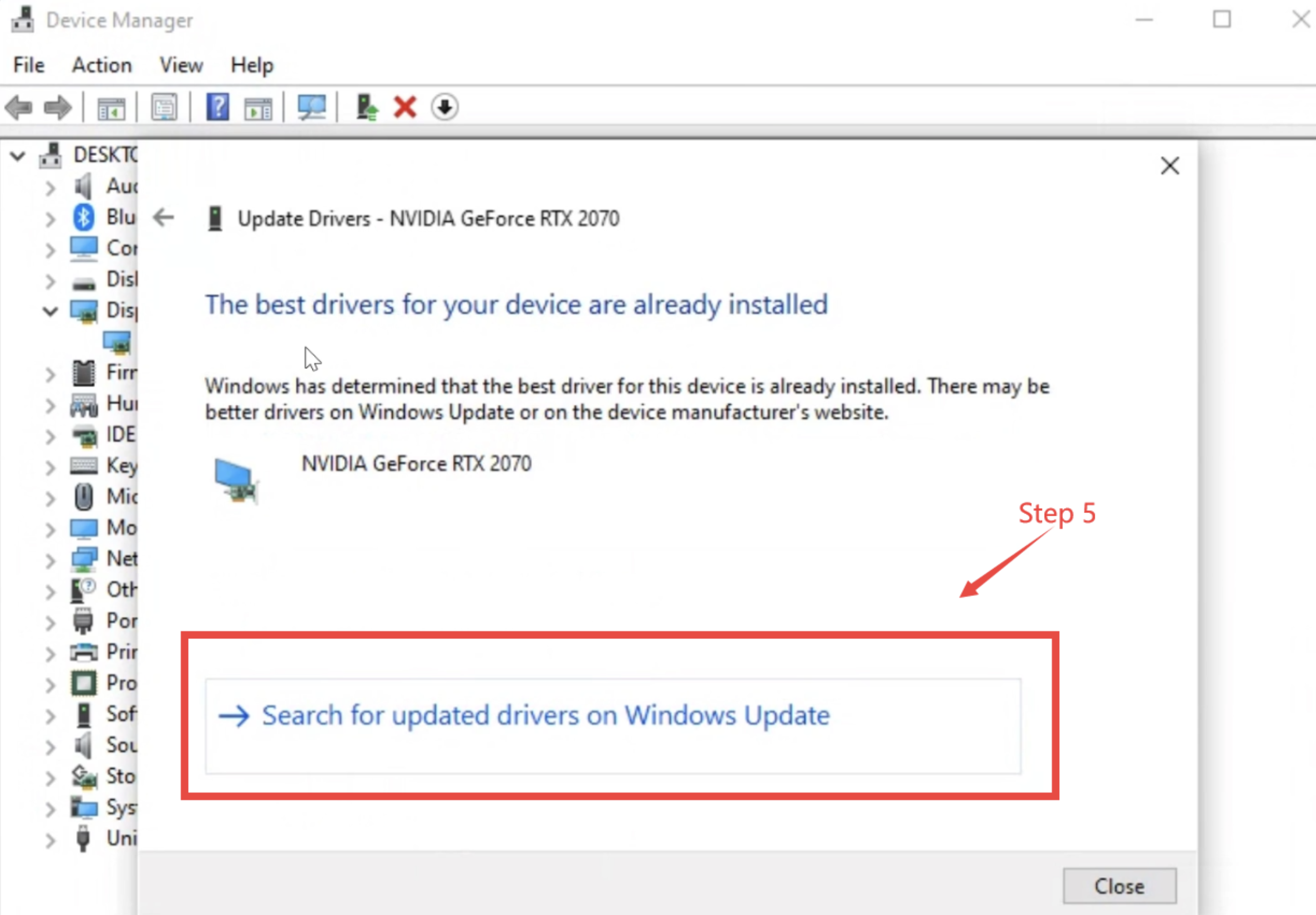
Task: Expand the Computer category chevron
Action: pyautogui.click(x=50, y=250)
